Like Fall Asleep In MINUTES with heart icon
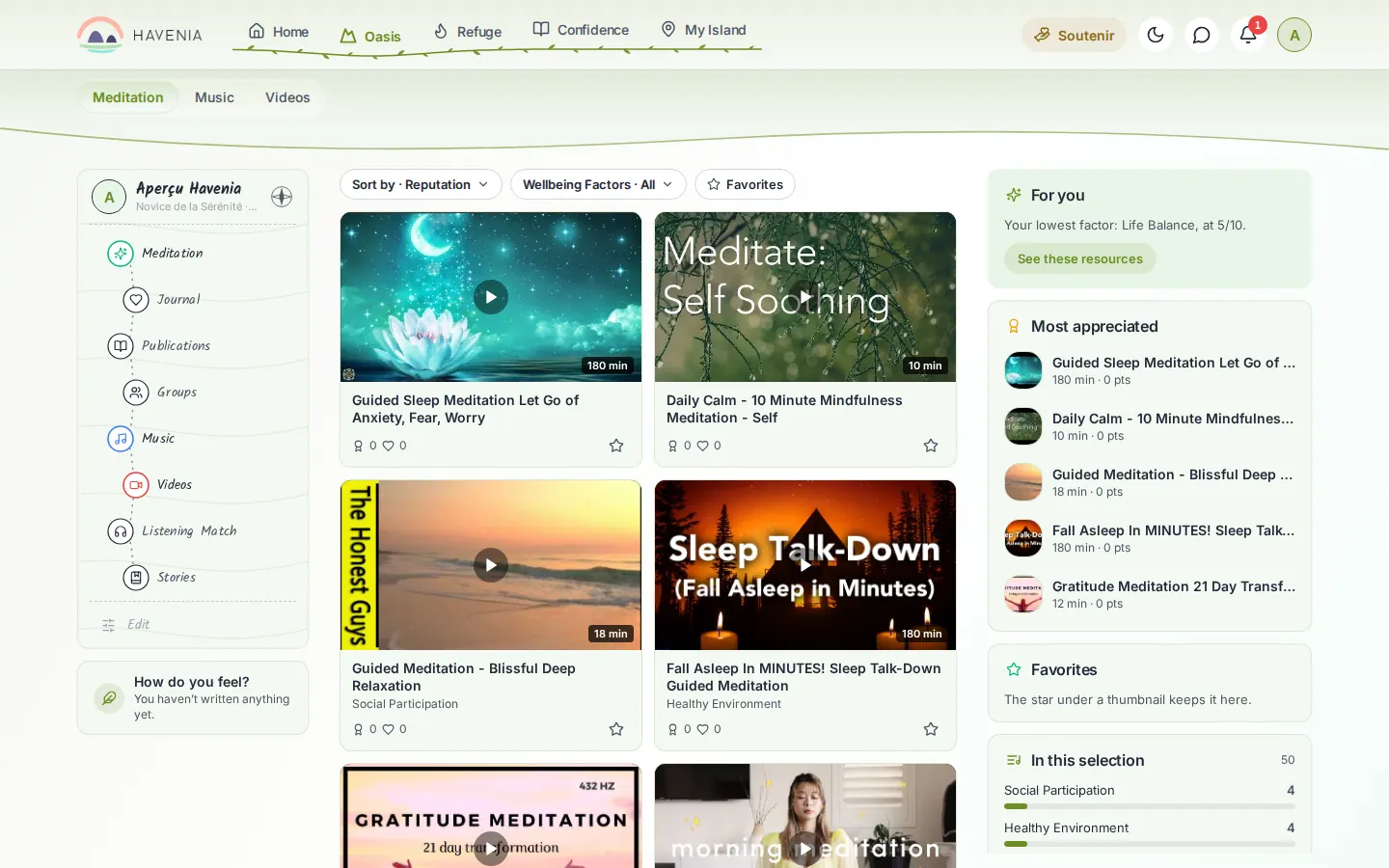1389x868 pixels. click(703, 729)
